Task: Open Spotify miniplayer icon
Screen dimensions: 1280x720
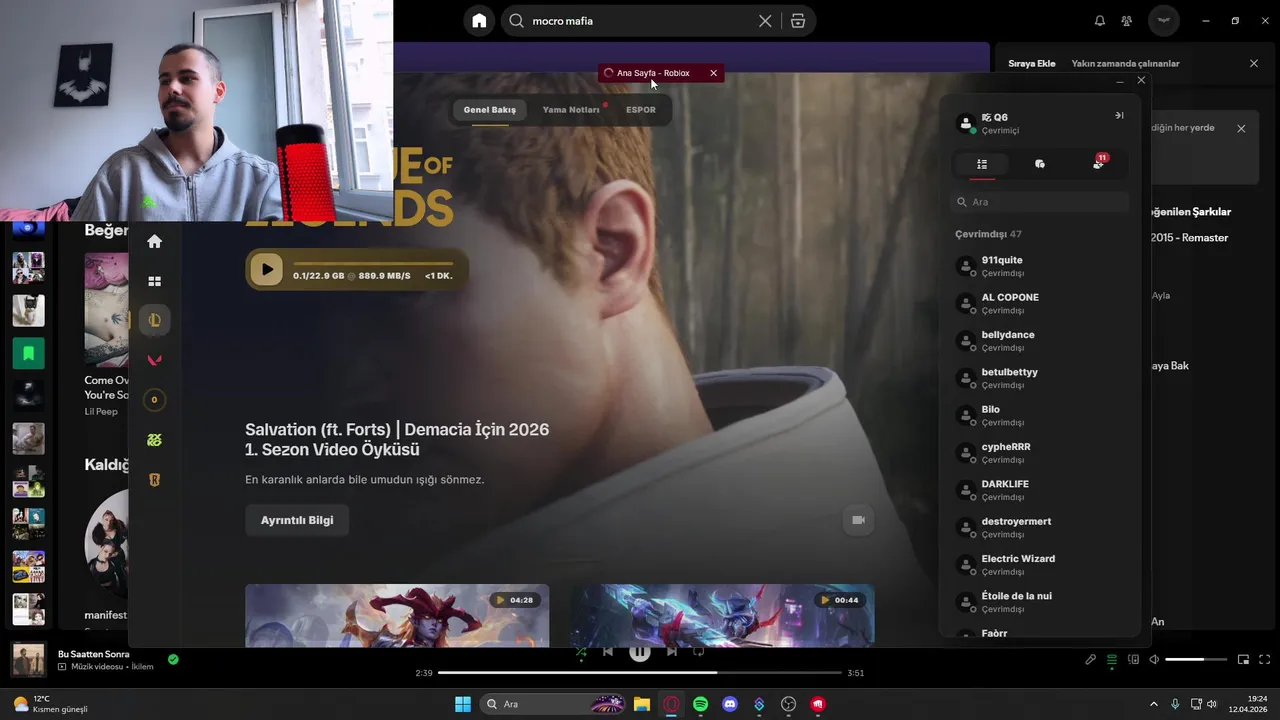Action: (x=1243, y=660)
